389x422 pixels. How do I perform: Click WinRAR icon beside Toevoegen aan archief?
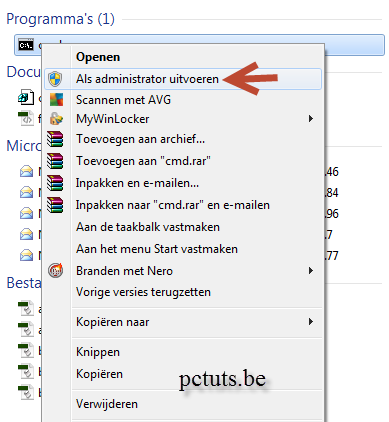point(55,139)
